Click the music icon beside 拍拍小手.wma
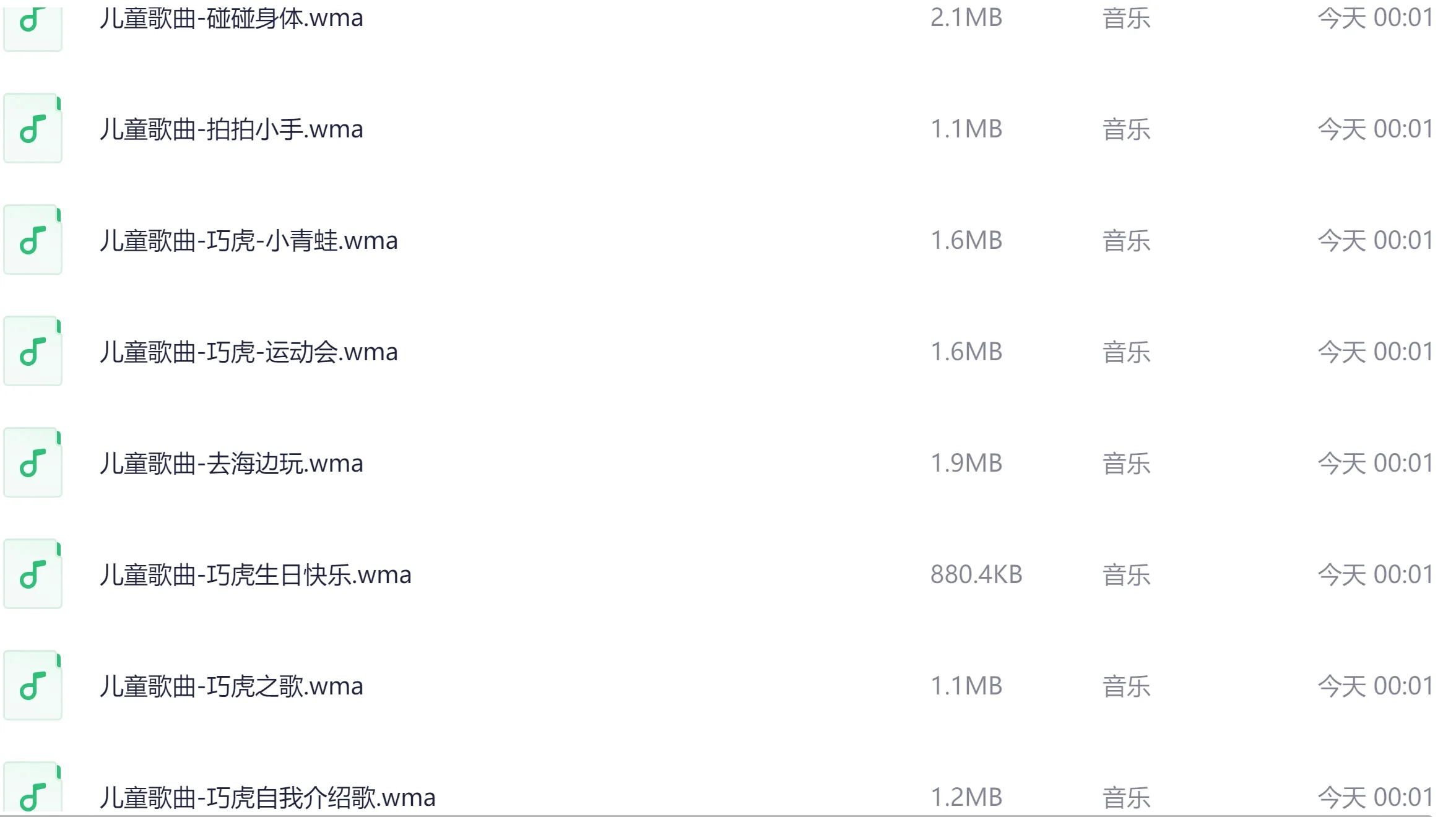The image size is (1456, 817). click(x=33, y=129)
